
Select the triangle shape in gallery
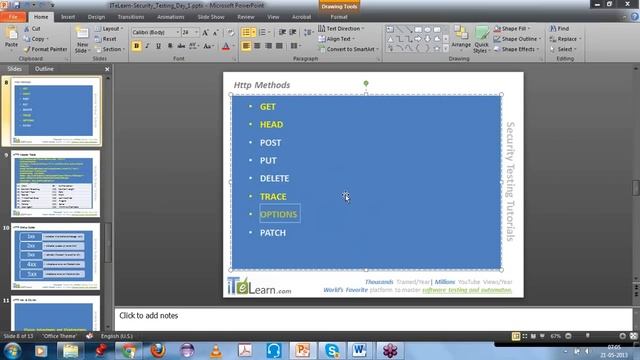[x=390, y=39]
